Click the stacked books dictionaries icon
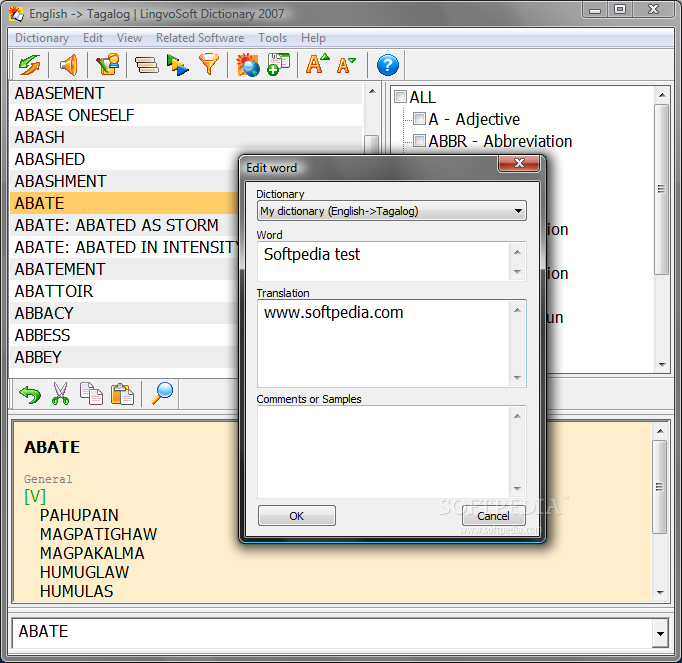The width and height of the screenshot is (682, 663). coord(147,65)
